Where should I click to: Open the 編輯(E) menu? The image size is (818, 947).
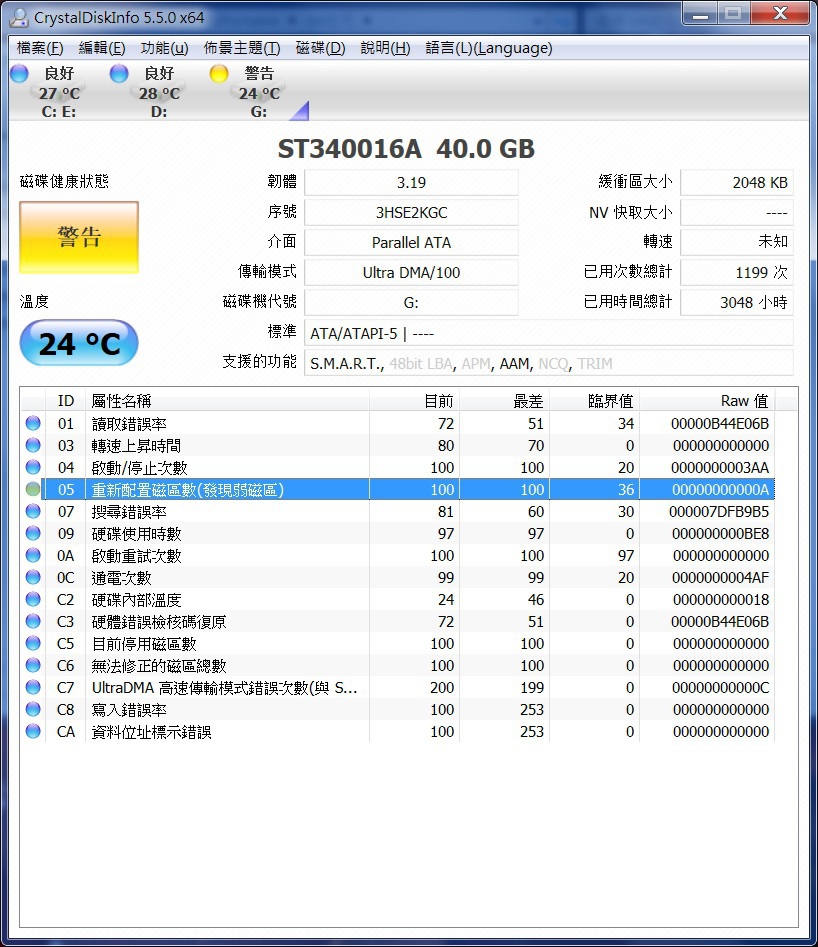[102, 48]
